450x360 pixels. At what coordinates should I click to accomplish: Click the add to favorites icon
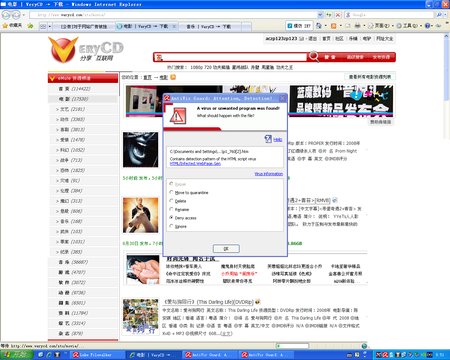[x=30, y=25]
